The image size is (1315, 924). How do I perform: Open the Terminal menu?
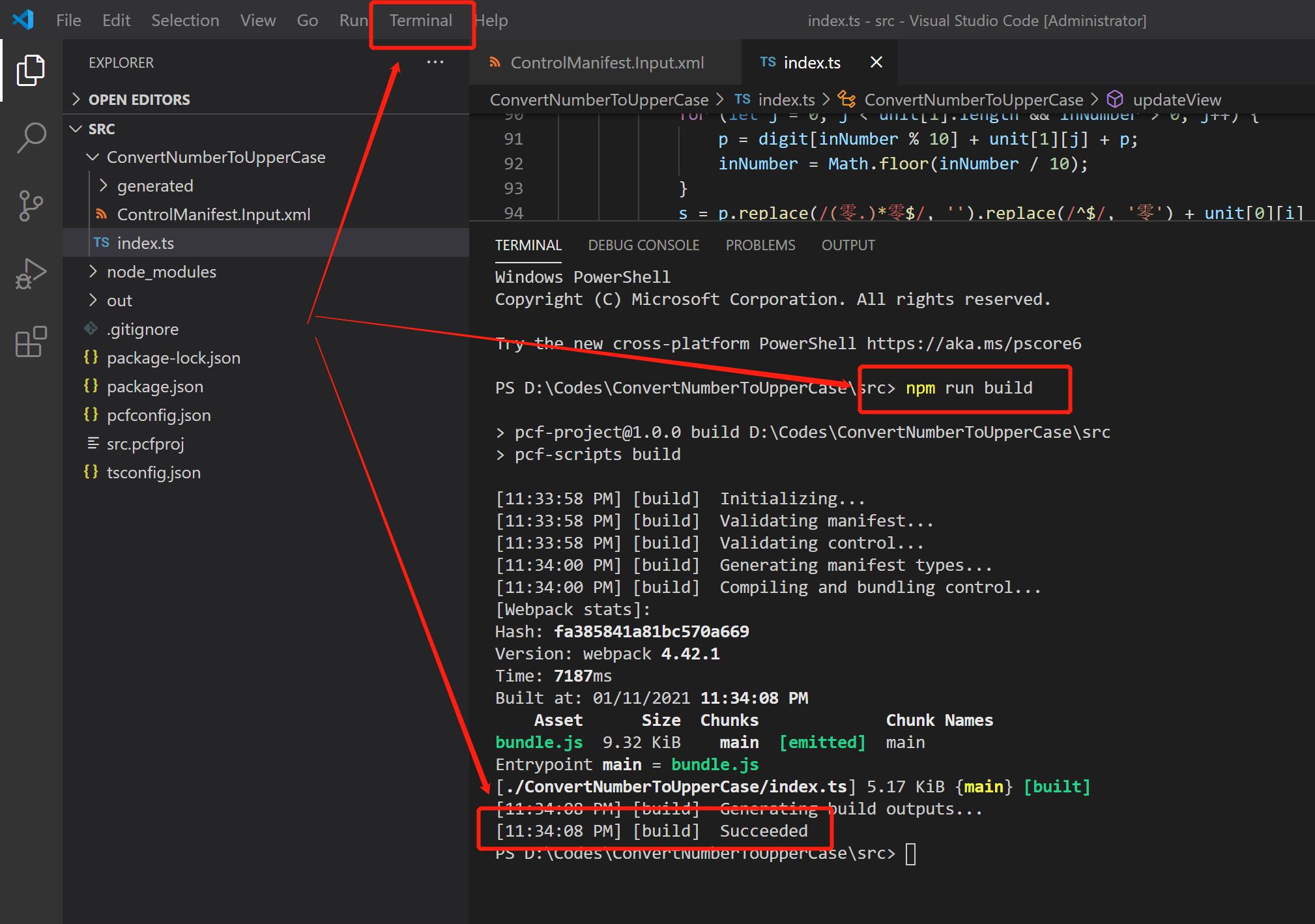(421, 20)
